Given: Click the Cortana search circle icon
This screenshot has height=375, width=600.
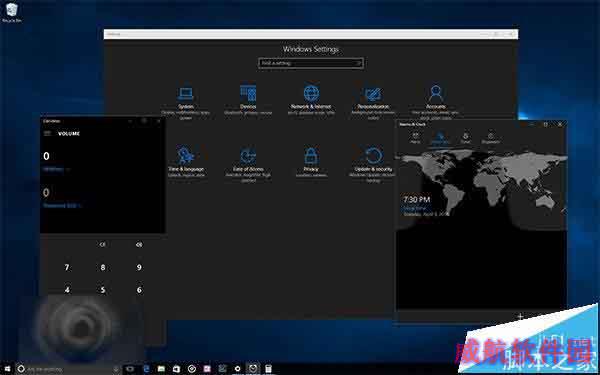Looking at the screenshot, I should coord(21,369).
